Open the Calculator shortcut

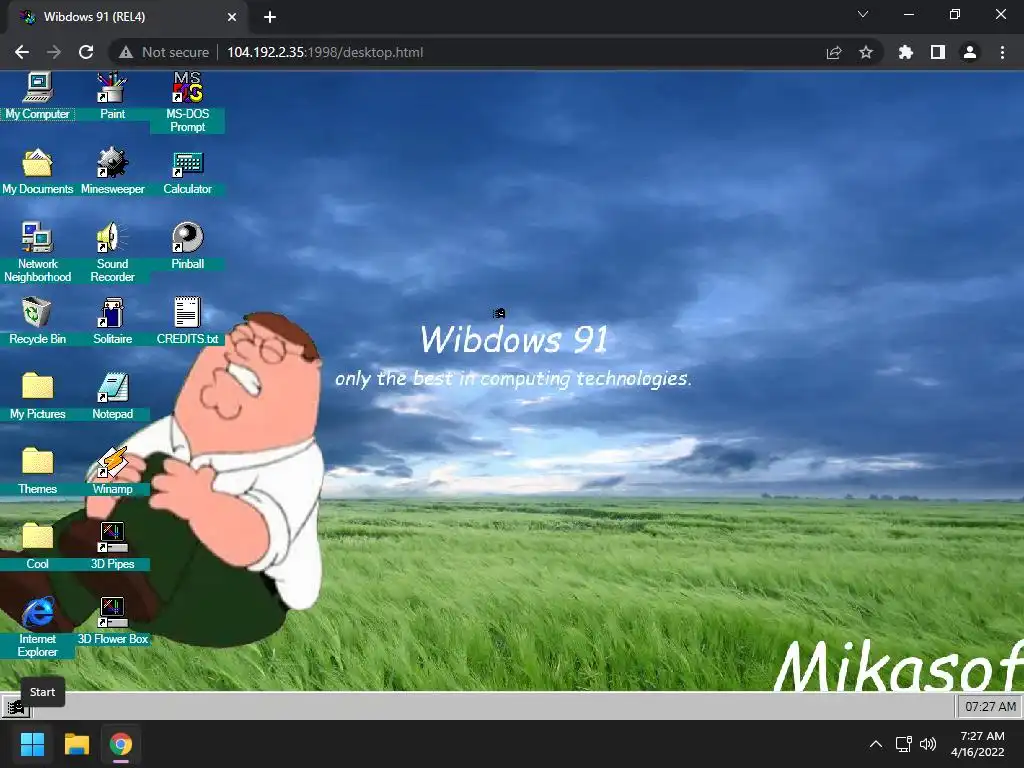(x=187, y=171)
